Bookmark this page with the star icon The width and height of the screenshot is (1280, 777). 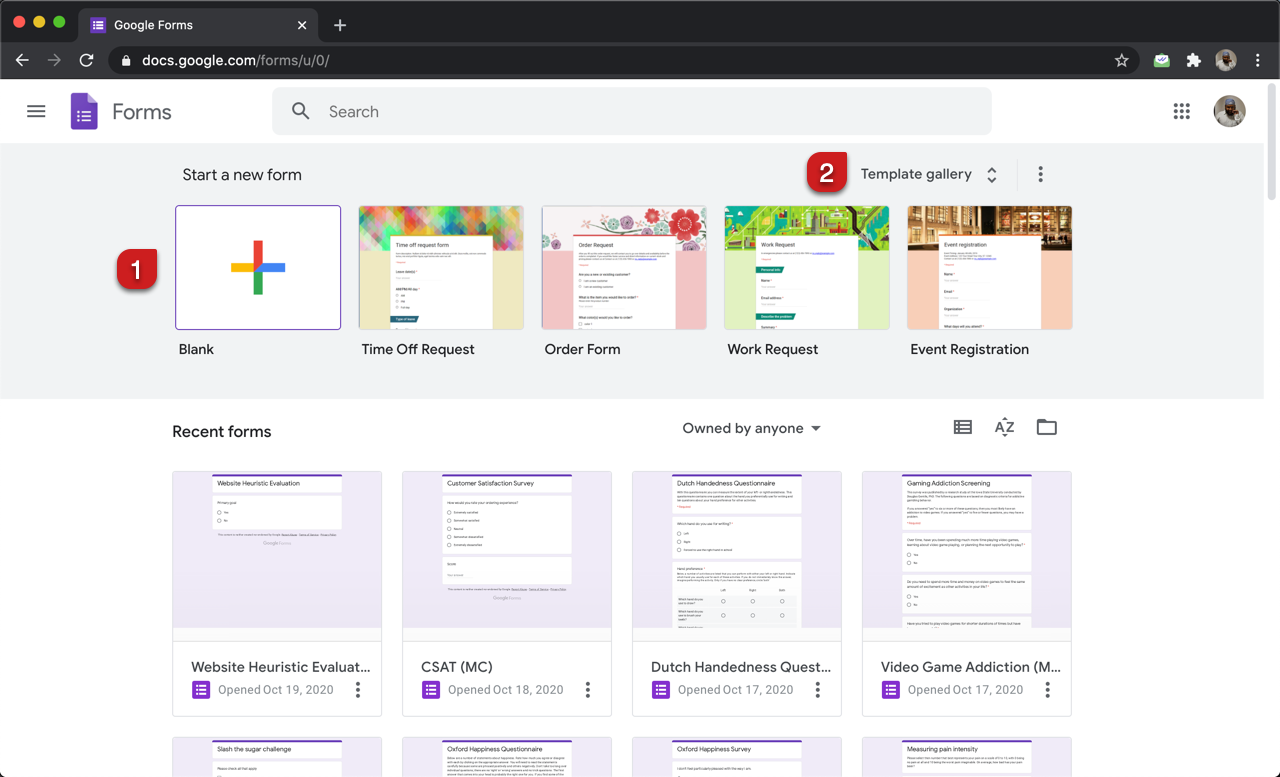point(1121,60)
